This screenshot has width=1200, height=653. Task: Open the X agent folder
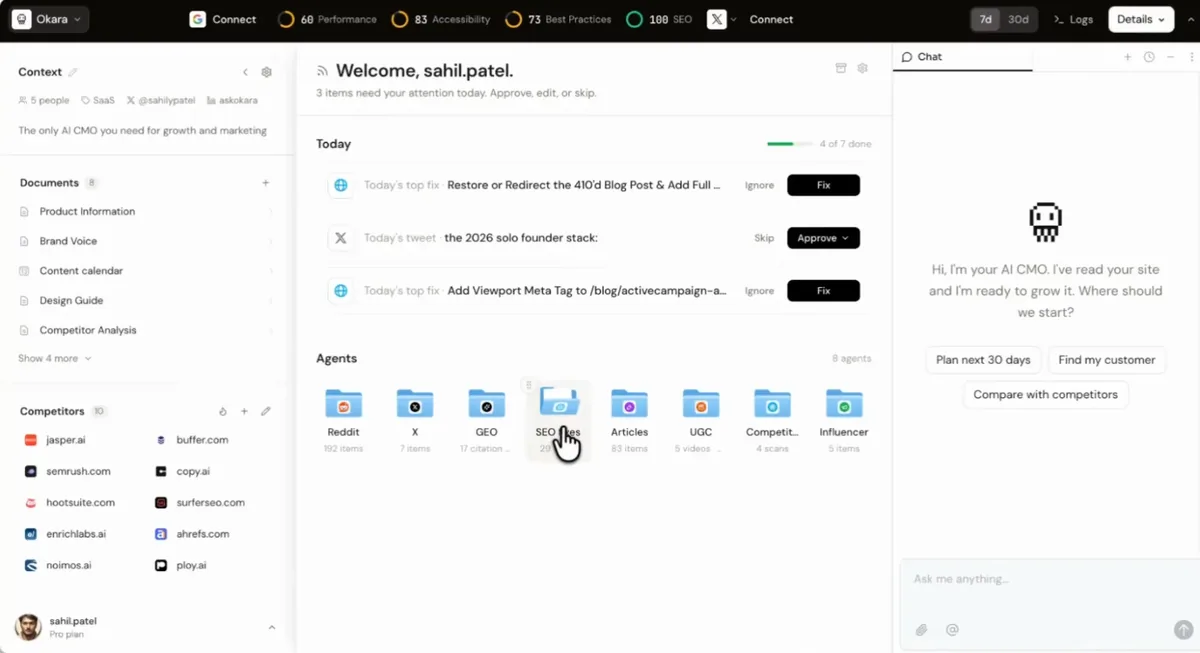click(x=414, y=420)
